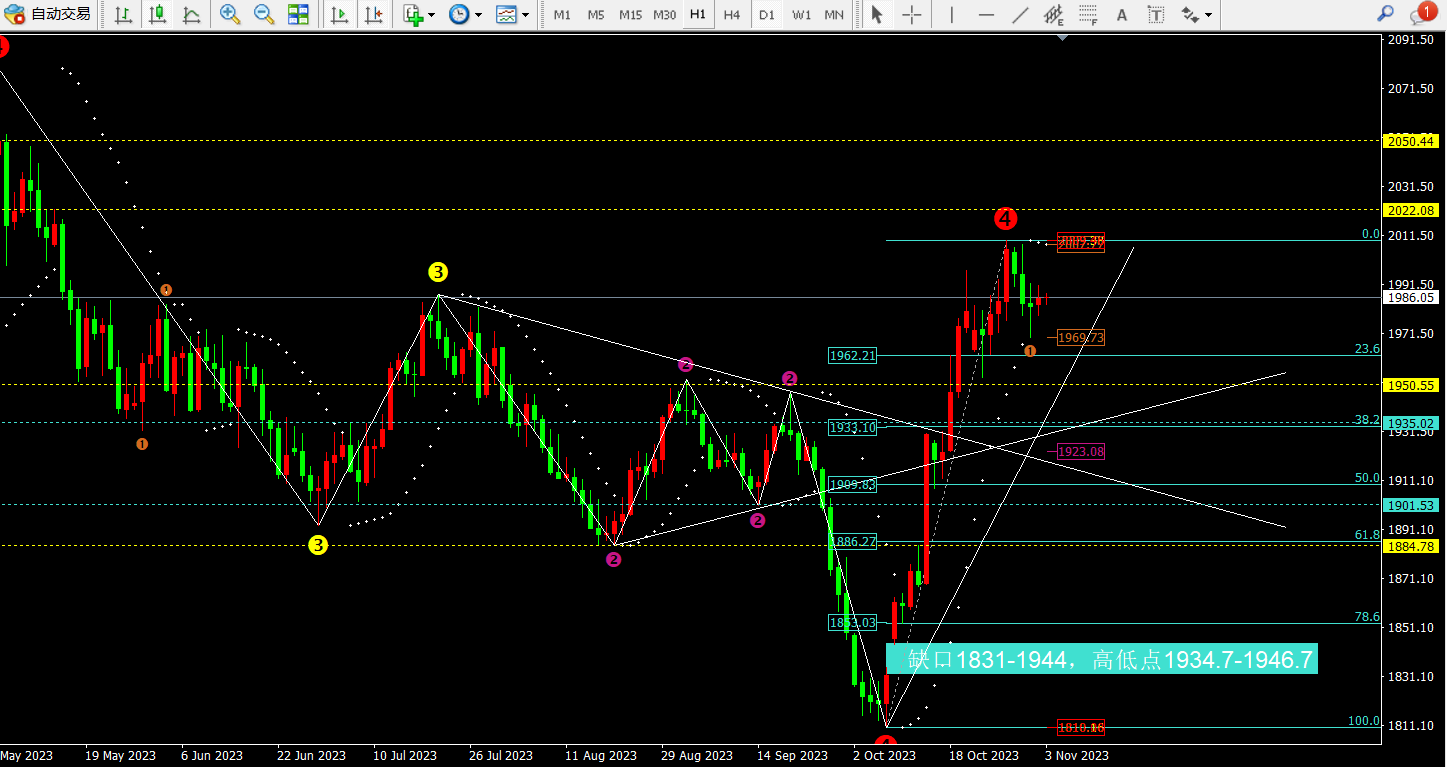
Task: Click the chart shift triangle marker
Action: click(1062, 37)
